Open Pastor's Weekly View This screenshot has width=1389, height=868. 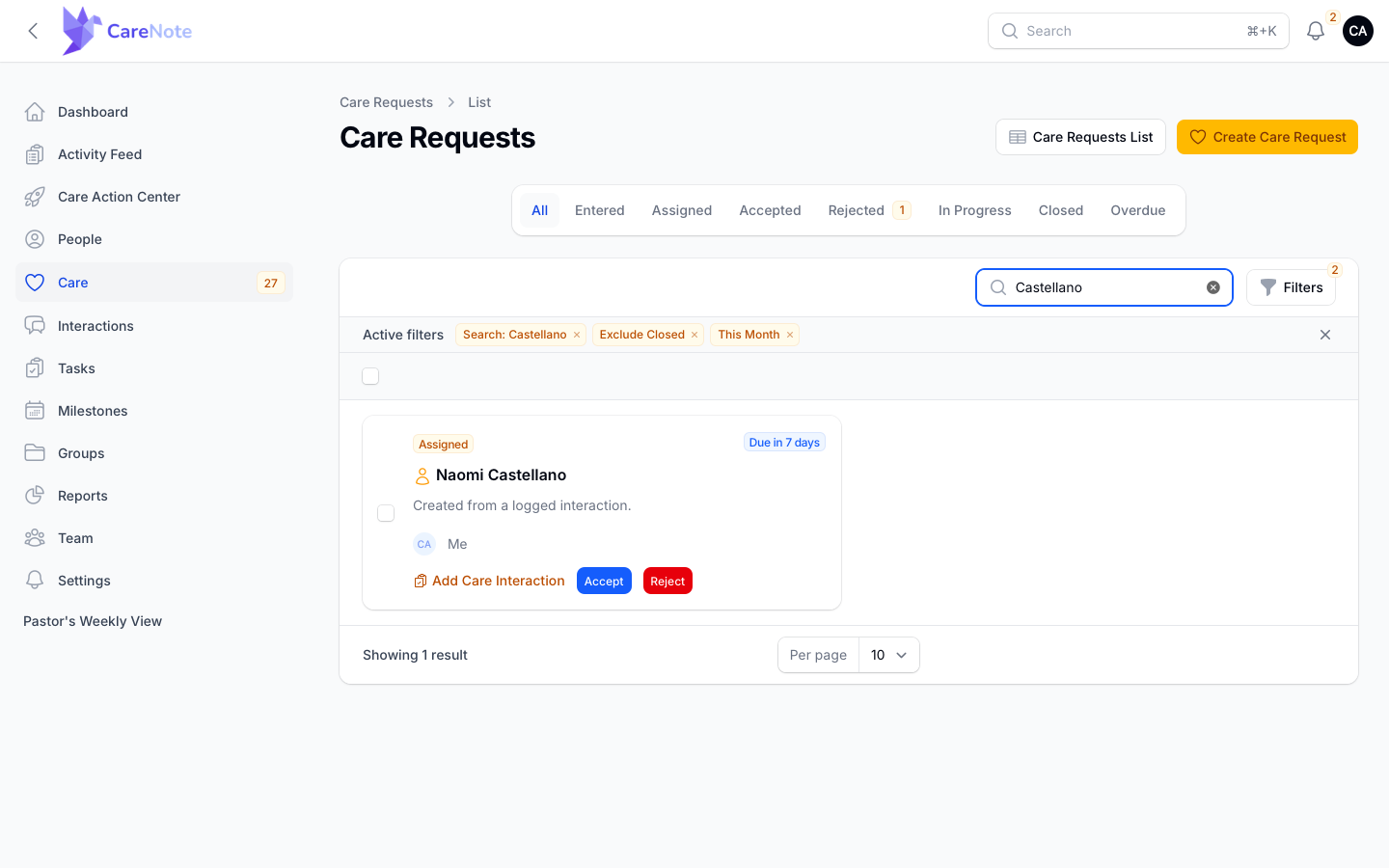coord(93,621)
